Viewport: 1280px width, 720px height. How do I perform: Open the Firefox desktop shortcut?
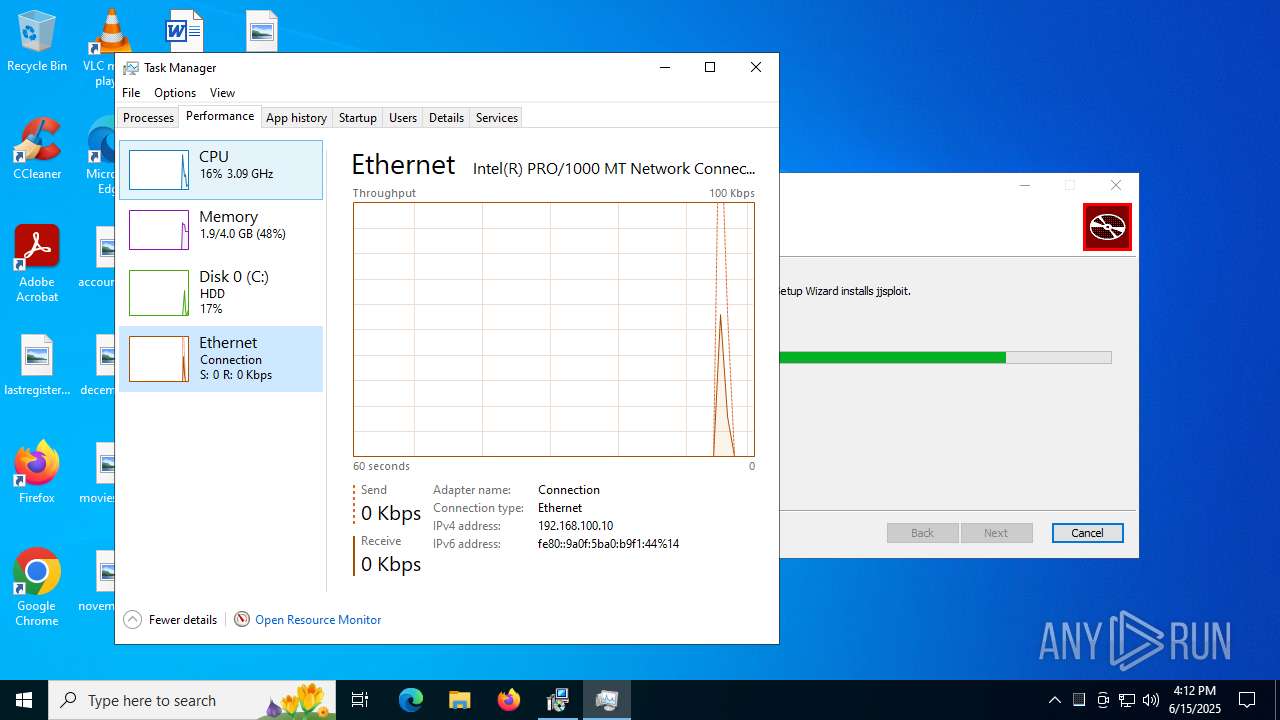click(x=37, y=472)
